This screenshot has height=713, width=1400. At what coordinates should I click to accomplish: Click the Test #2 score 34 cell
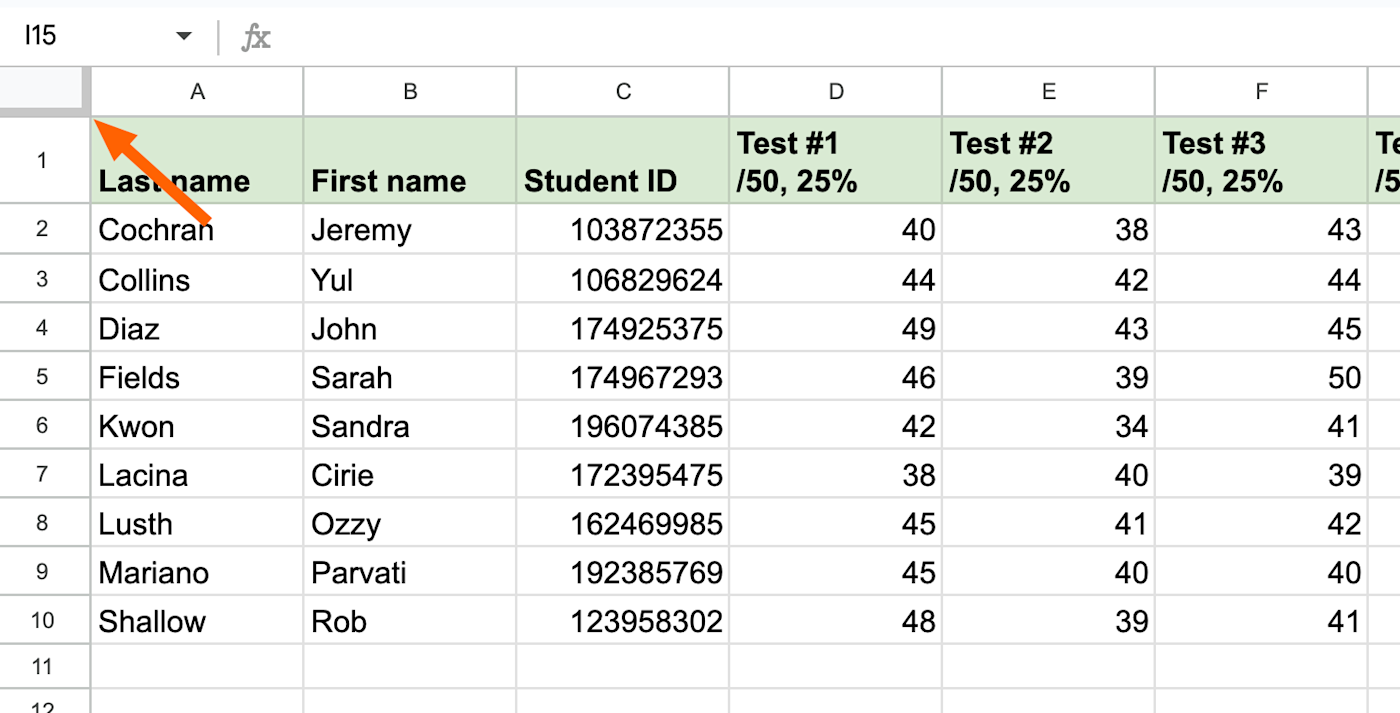pyautogui.click(x=1048, y=426)
